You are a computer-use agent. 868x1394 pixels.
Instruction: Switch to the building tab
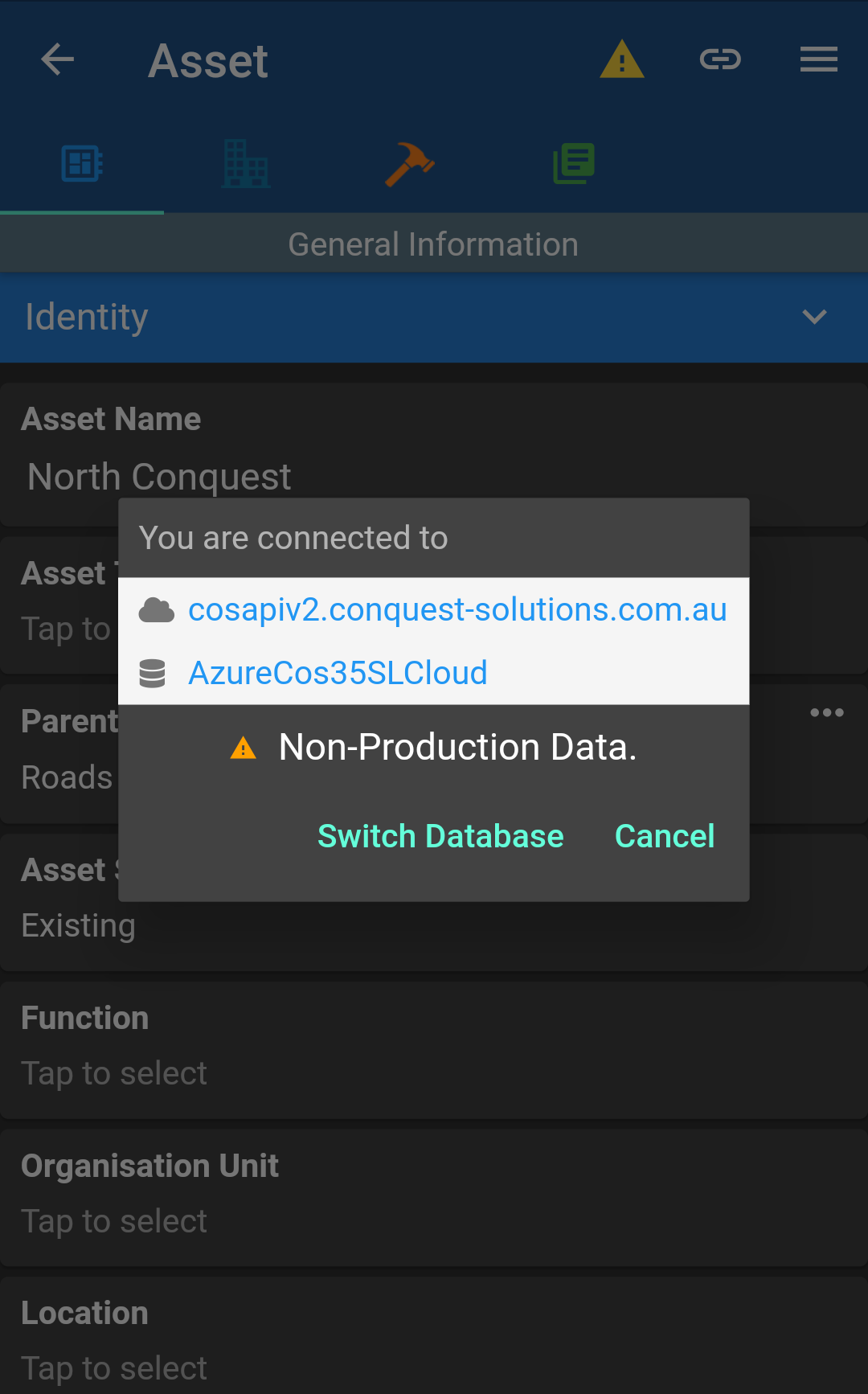(246, 164)
